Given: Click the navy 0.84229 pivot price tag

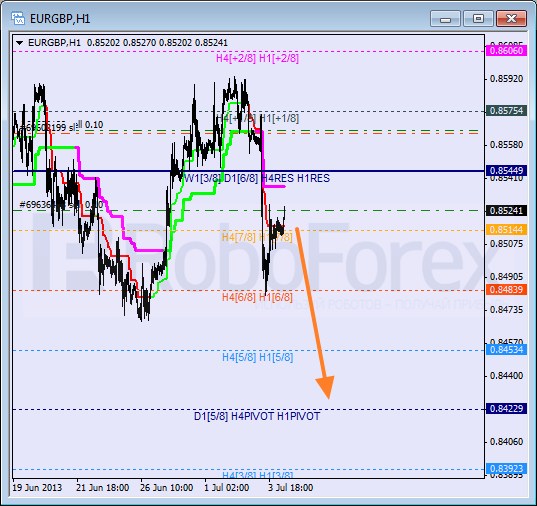Looking at the screenshot, I should 506,408.
